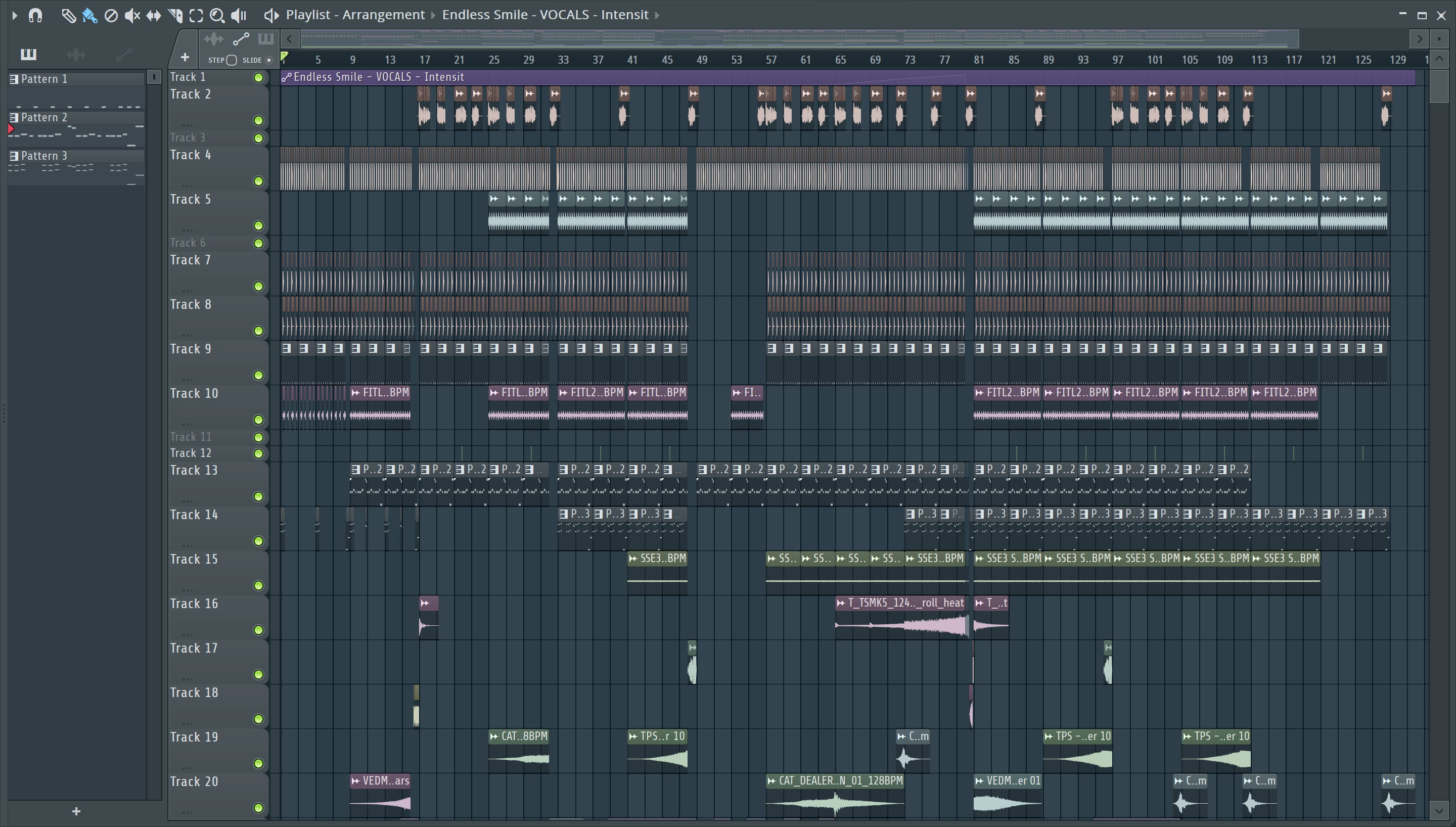Image resolution: width=1456 pixels, height=827 pixels.
Task: Add new item with plus below picker
Action: coord(76,811)
